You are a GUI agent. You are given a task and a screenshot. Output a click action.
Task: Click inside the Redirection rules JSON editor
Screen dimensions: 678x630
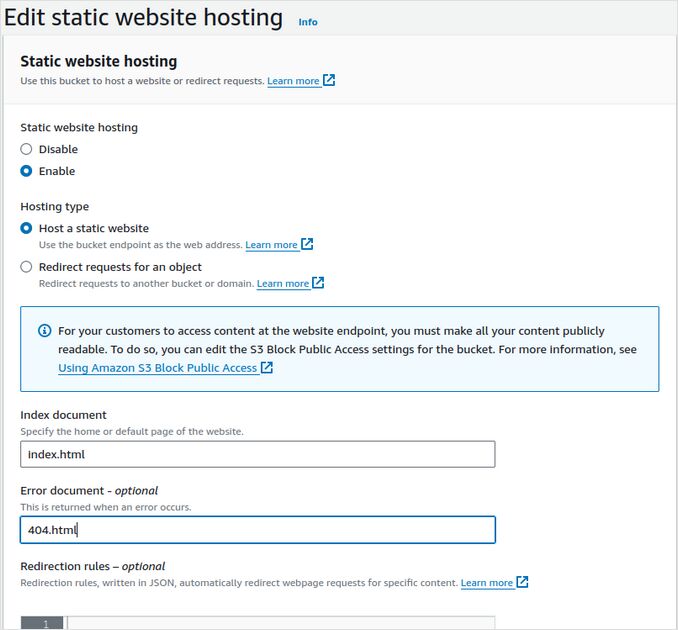click(x=280, y=623)
